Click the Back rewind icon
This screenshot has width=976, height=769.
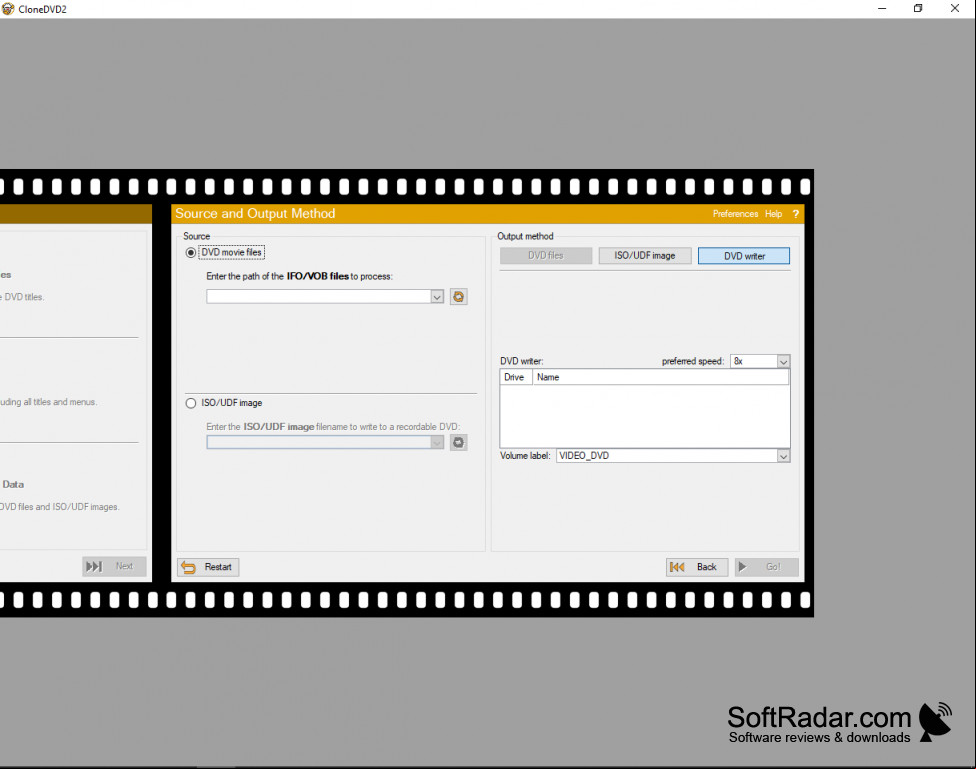[677, 567]
